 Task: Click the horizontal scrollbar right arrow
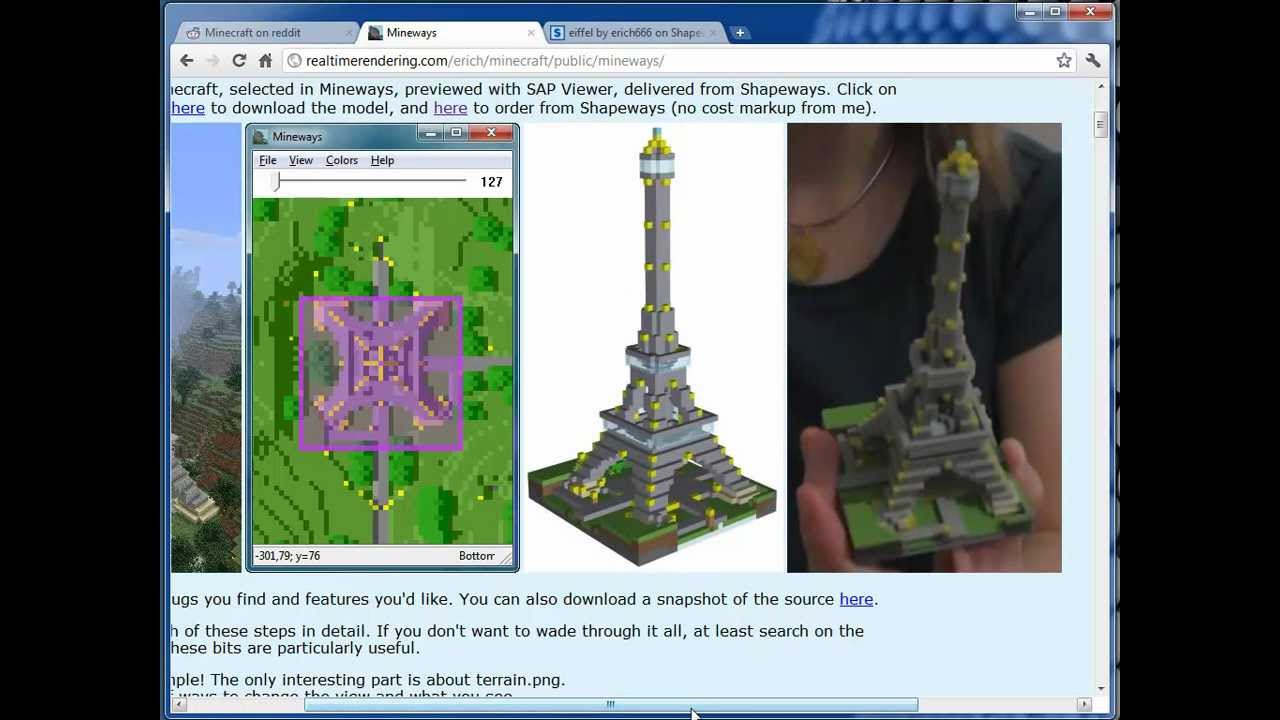(1084, 705)
